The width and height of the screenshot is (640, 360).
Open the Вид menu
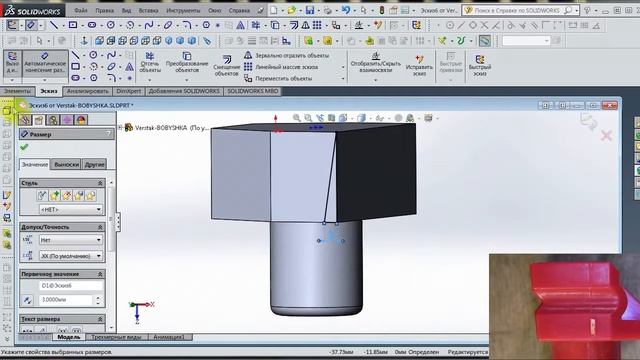coord(126,10)
